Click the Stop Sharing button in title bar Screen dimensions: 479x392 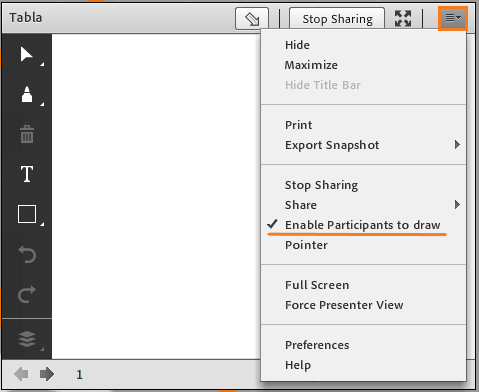[337, 19]
